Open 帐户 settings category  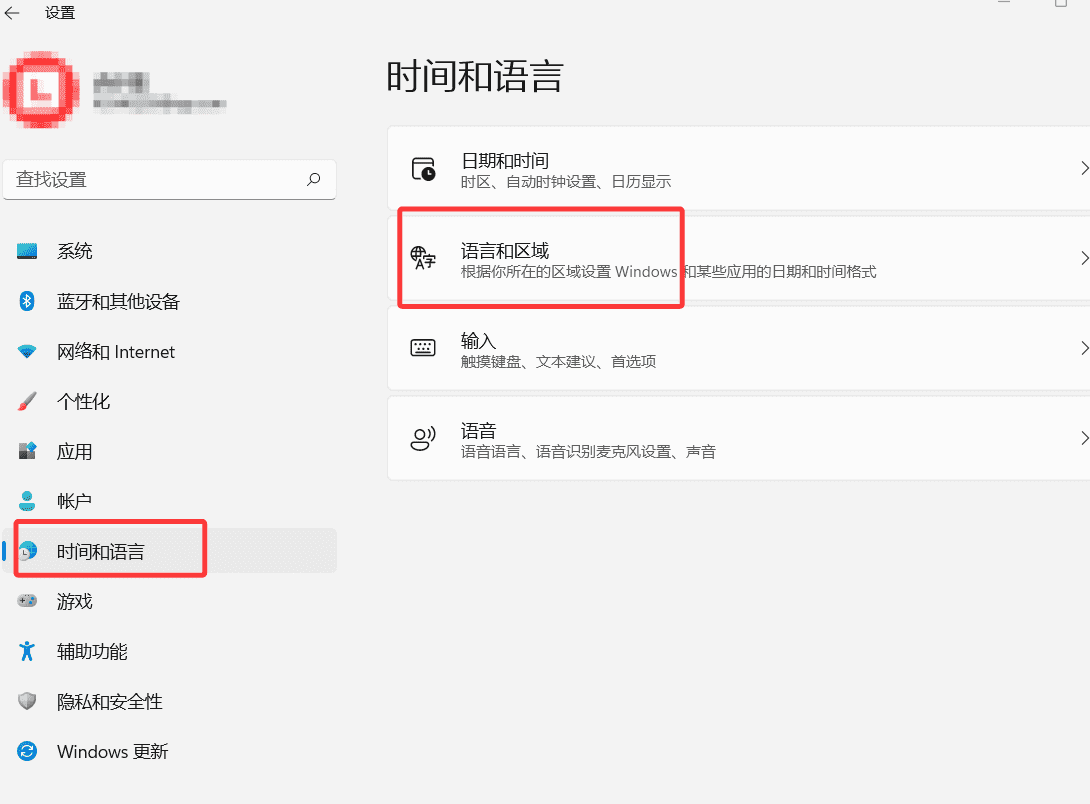[x=170, y=501]
